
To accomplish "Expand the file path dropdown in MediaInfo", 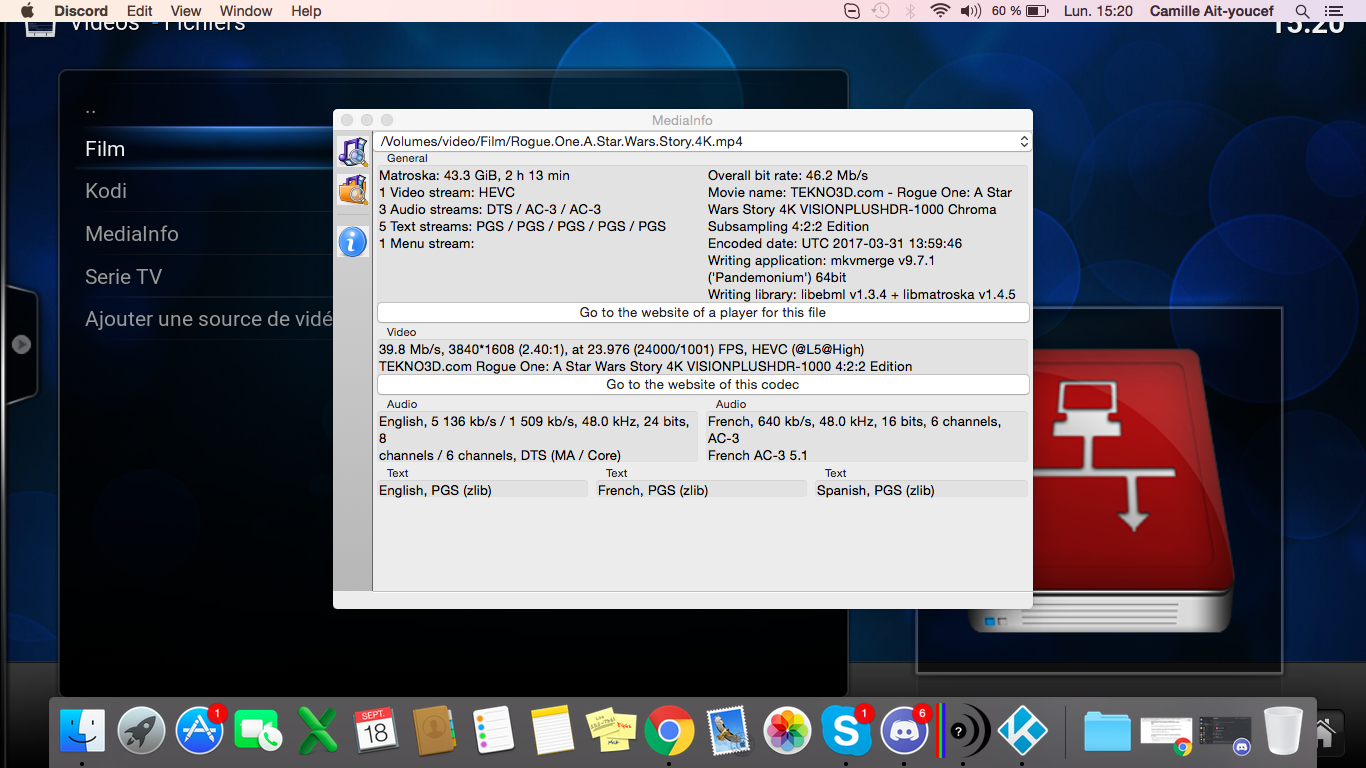I will [x=1023, y=142].
